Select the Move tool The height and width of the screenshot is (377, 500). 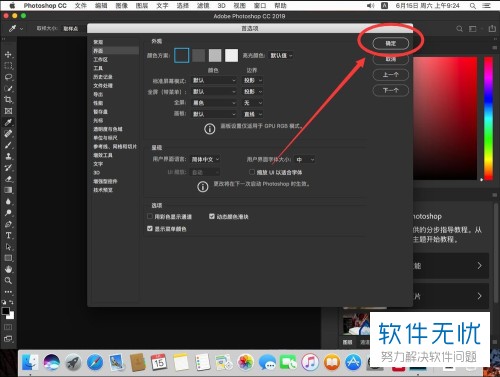(x=9, y=54)
